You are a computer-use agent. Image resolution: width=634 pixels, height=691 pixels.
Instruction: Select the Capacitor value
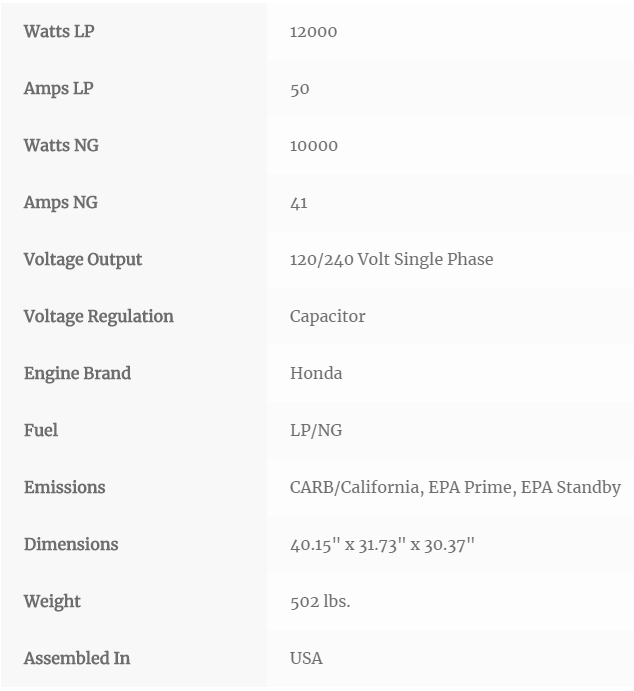327,316
